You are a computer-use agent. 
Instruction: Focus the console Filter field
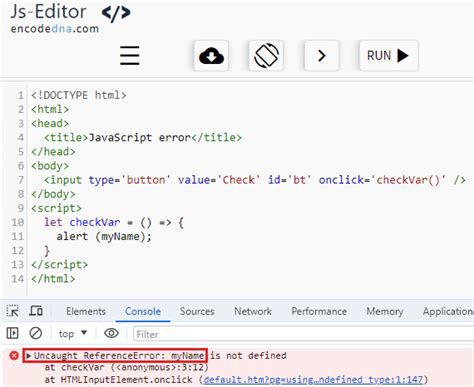pos(303,334)
